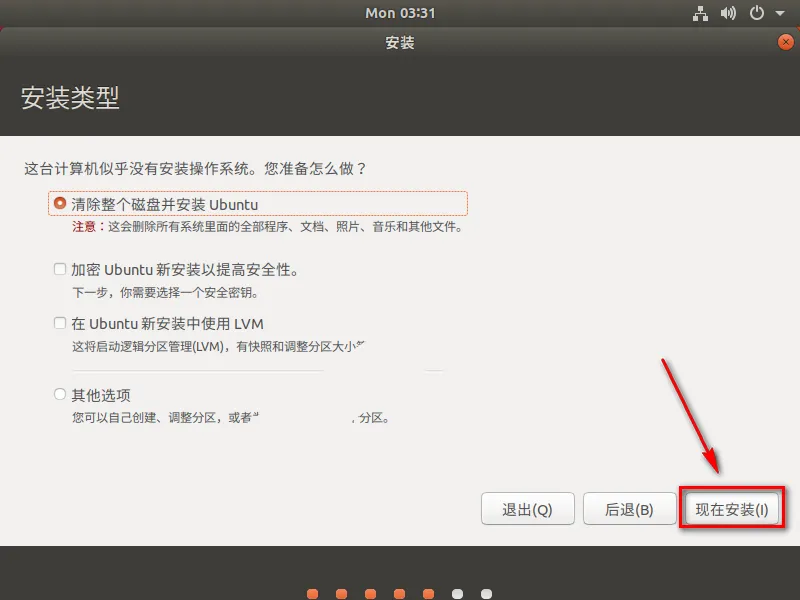Screen dimensions: 800x600
Task: Click the 安装类型 heading
Action: click(x=70, y=97)
